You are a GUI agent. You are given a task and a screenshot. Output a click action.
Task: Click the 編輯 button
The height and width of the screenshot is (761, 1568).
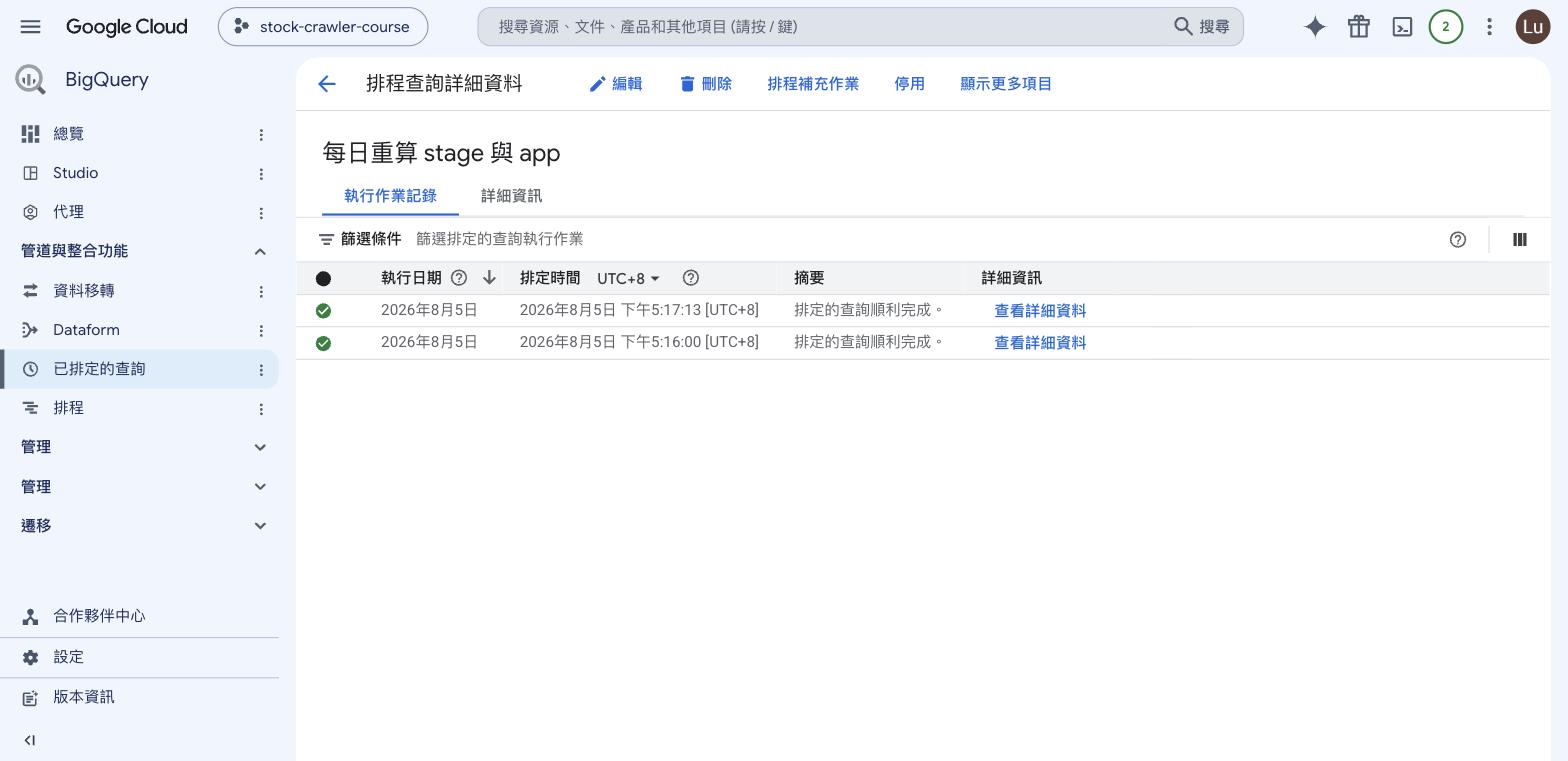tap(616, 84)
